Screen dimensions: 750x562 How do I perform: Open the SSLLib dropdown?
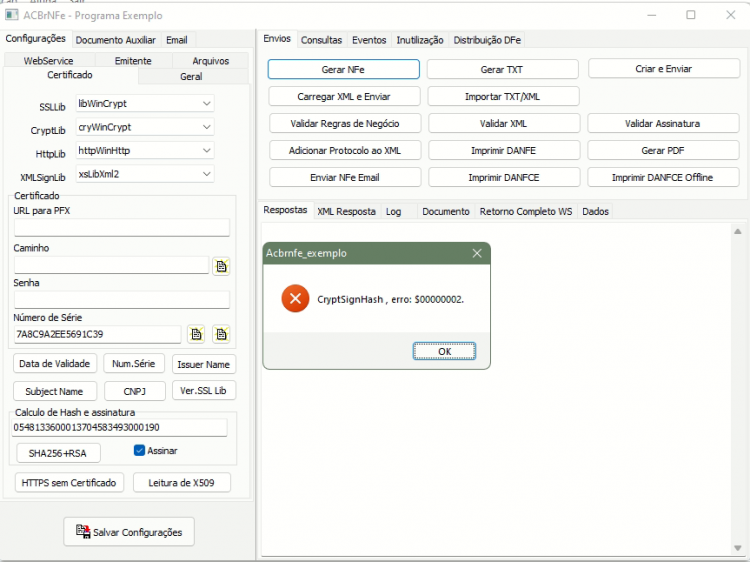145,103
